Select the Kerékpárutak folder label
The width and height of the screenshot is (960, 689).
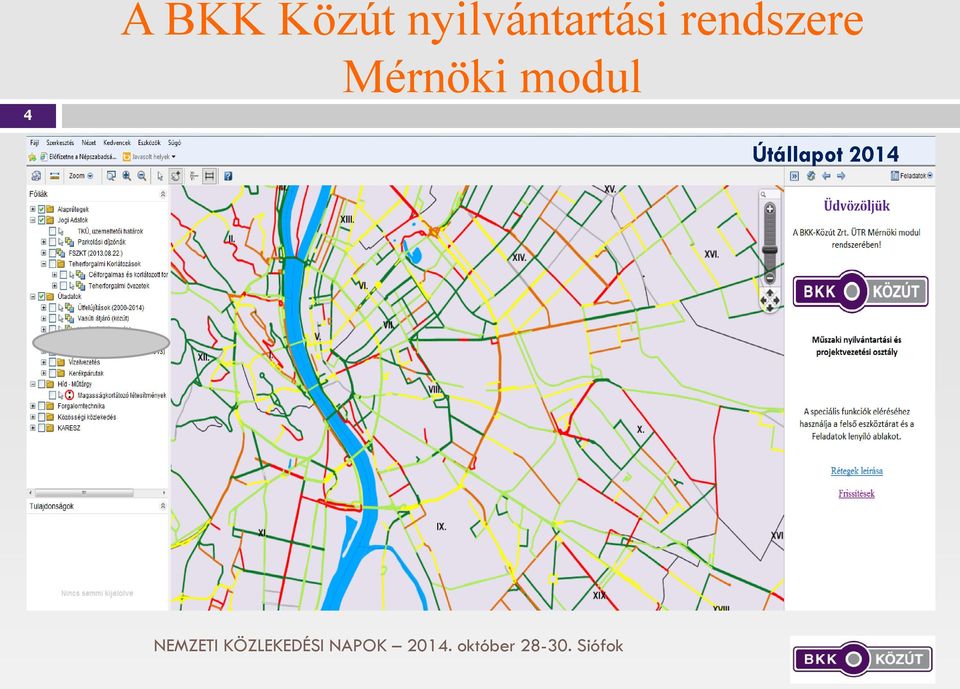[86, 373]
